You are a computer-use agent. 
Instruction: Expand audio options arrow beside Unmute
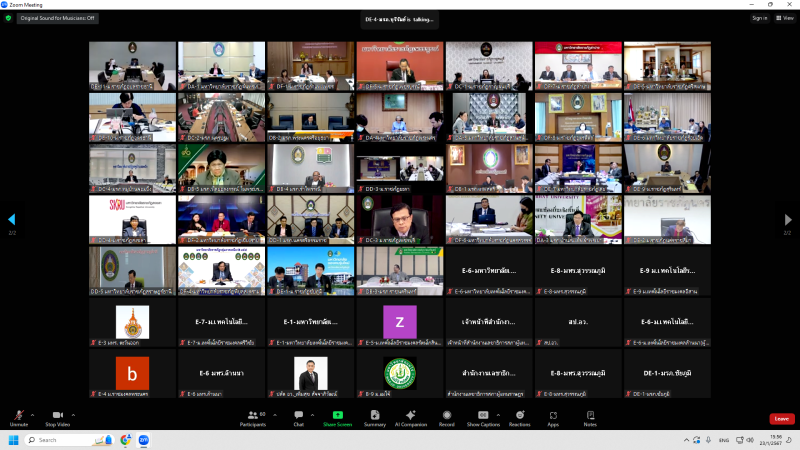32,414
